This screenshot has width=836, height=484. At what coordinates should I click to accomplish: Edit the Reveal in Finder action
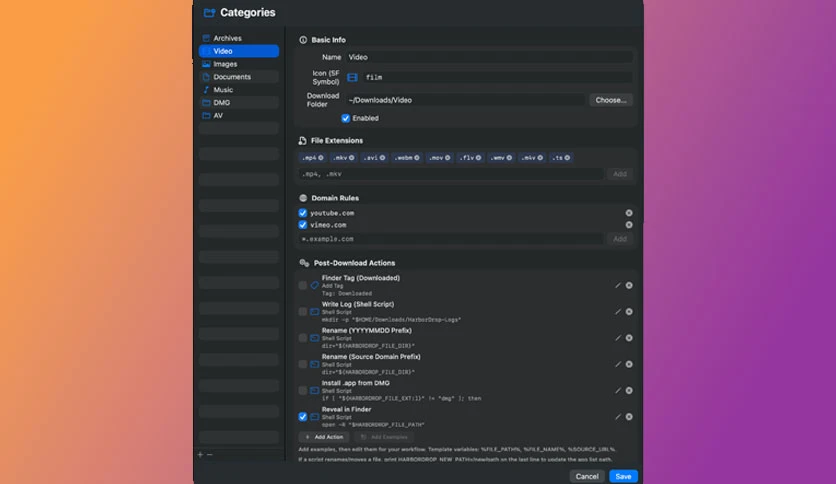618,417
